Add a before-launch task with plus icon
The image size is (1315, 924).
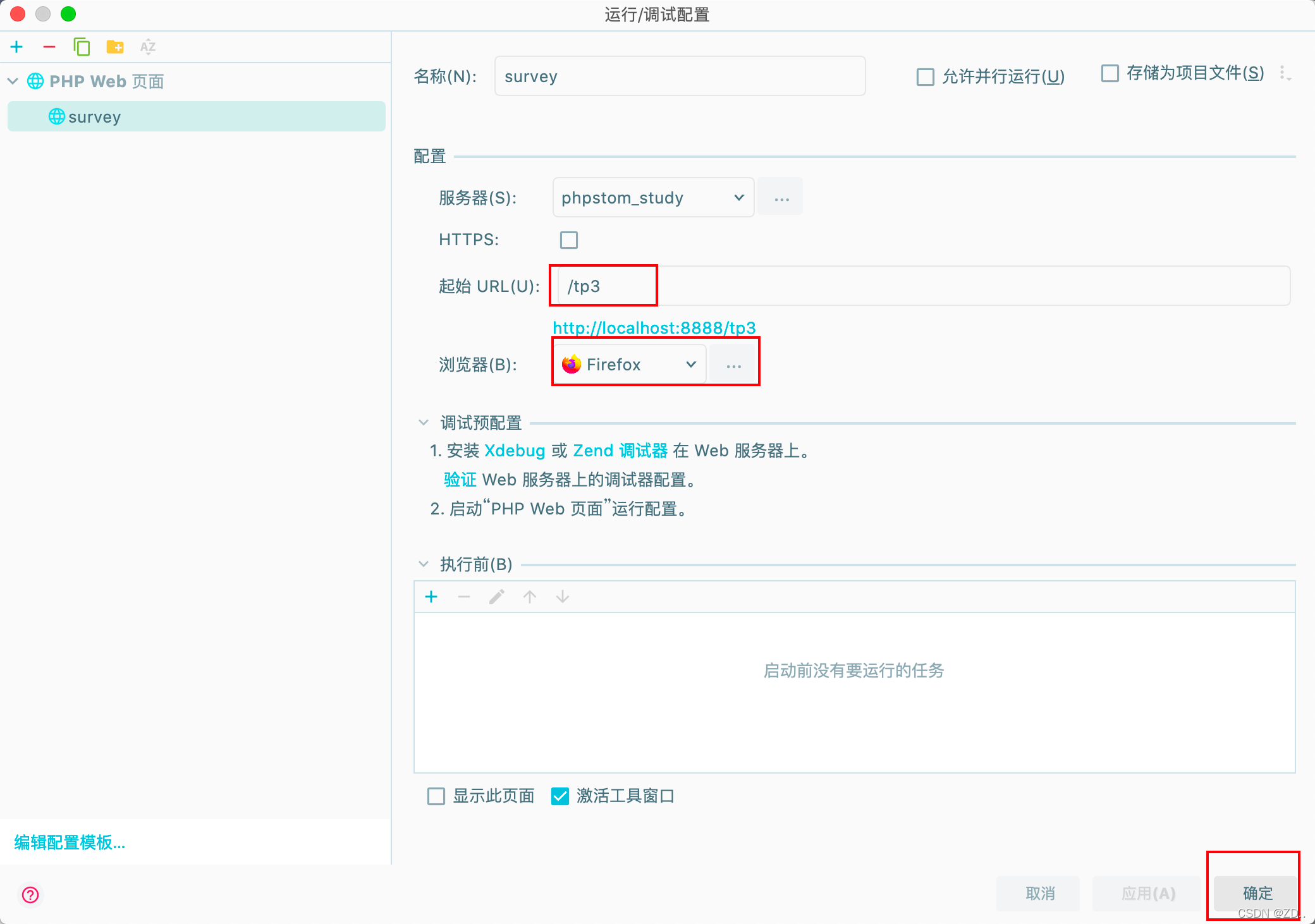pyautogui.click(x=431, y=597)
